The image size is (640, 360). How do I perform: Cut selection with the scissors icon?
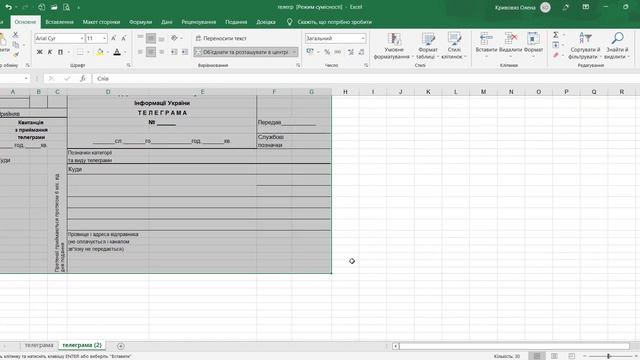(x=16, y=35)
